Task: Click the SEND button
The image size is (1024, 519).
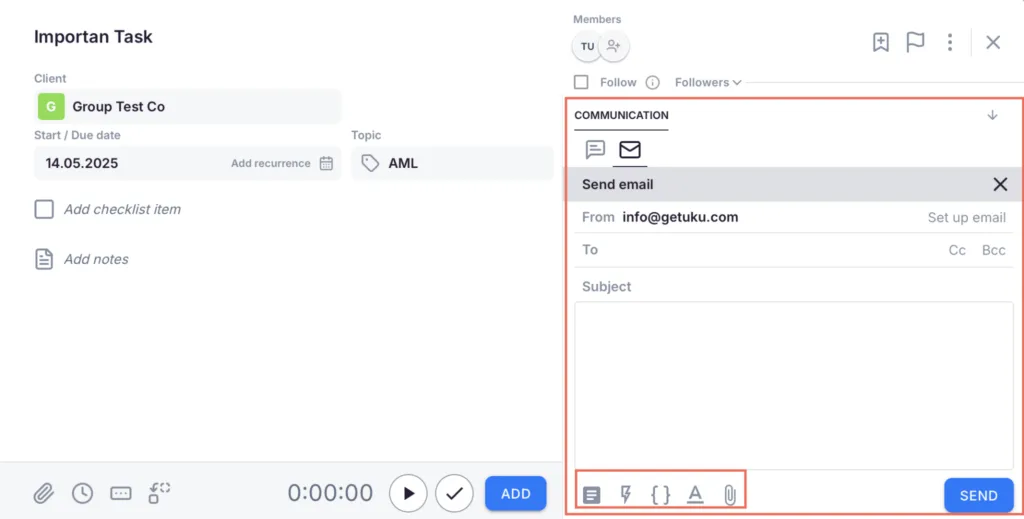Action: coord(978,495)
